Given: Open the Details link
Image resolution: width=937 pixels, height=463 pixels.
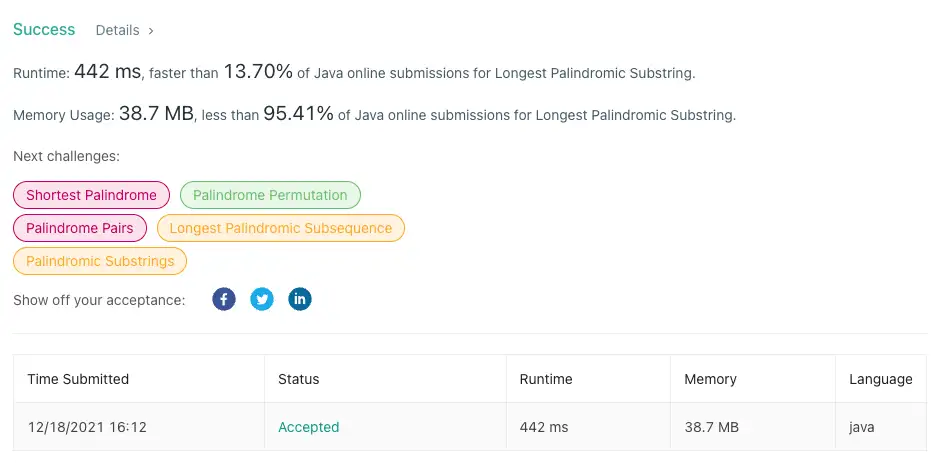Looking at the screenshot, I should tap(117, 30).
